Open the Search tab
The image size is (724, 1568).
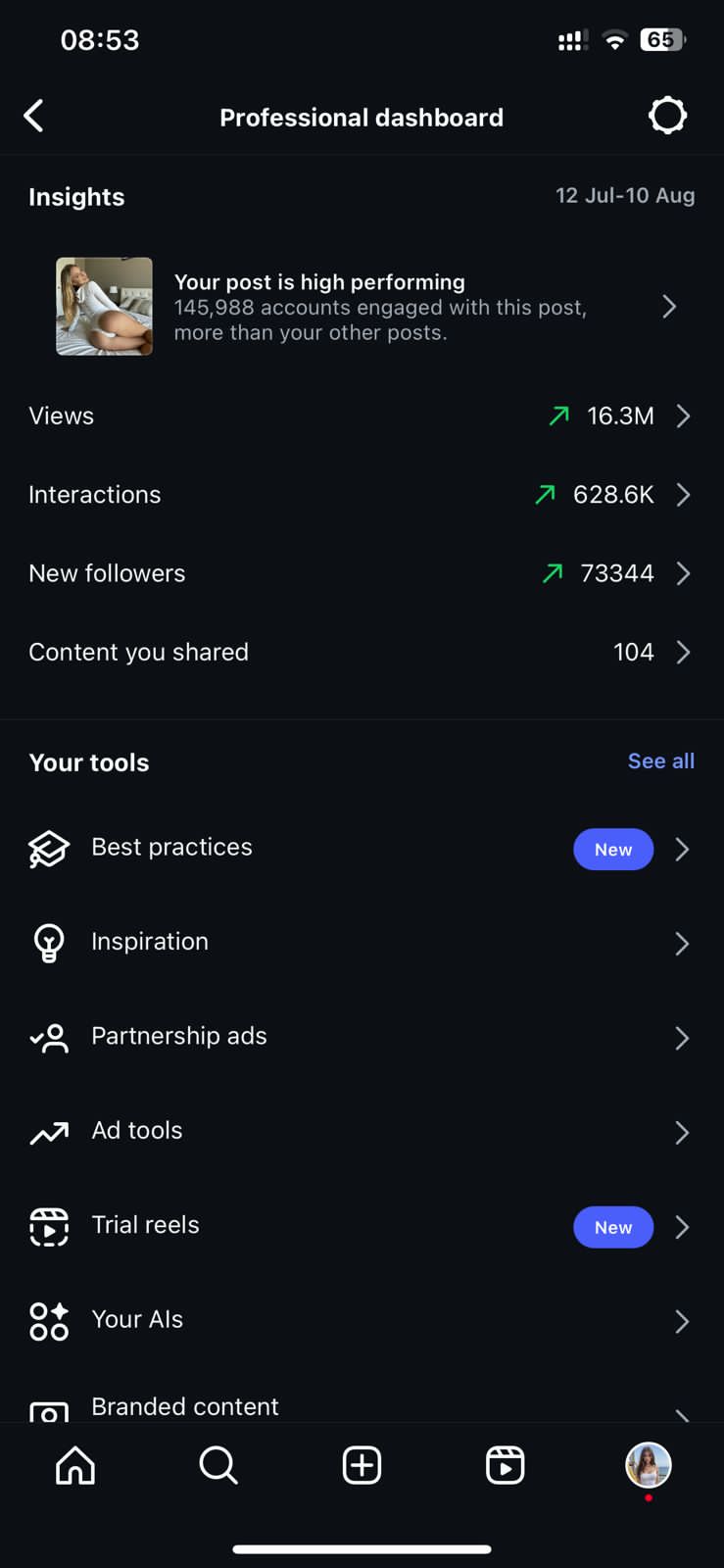coord(217,1466)
